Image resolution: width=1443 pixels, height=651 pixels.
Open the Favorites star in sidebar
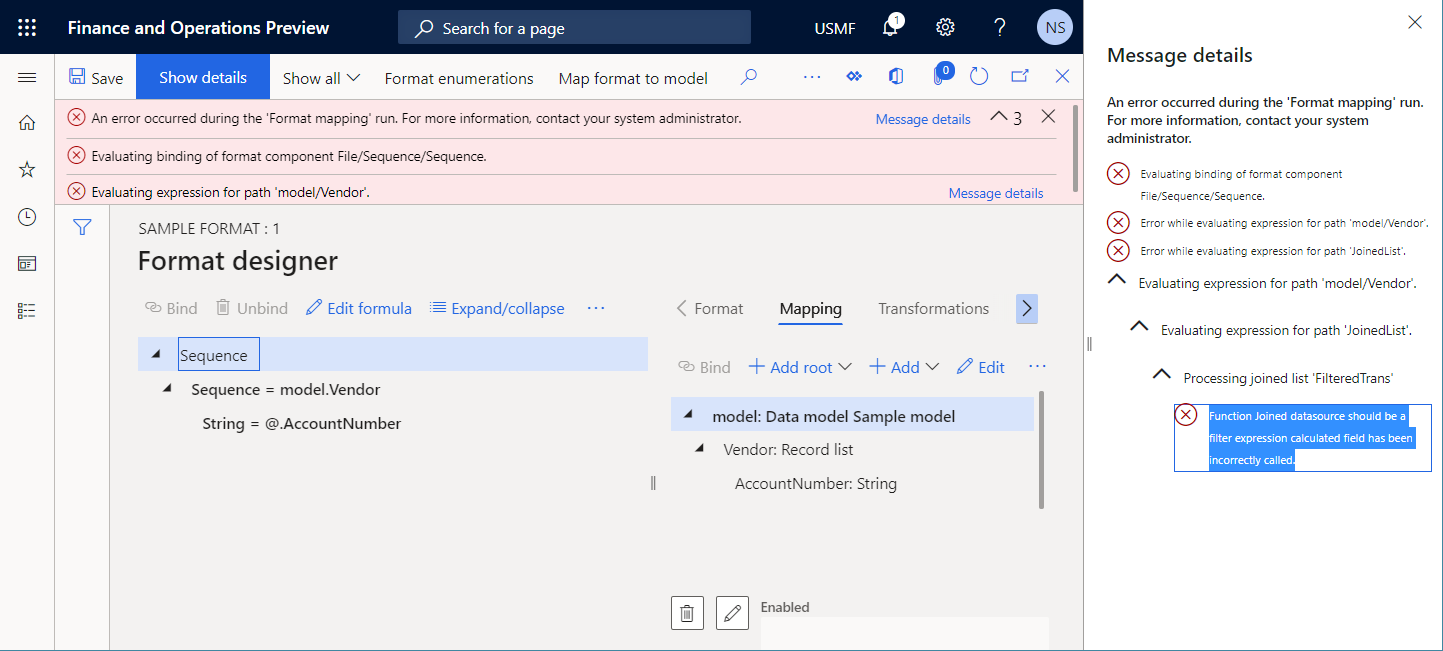click(x=27, y=169)
